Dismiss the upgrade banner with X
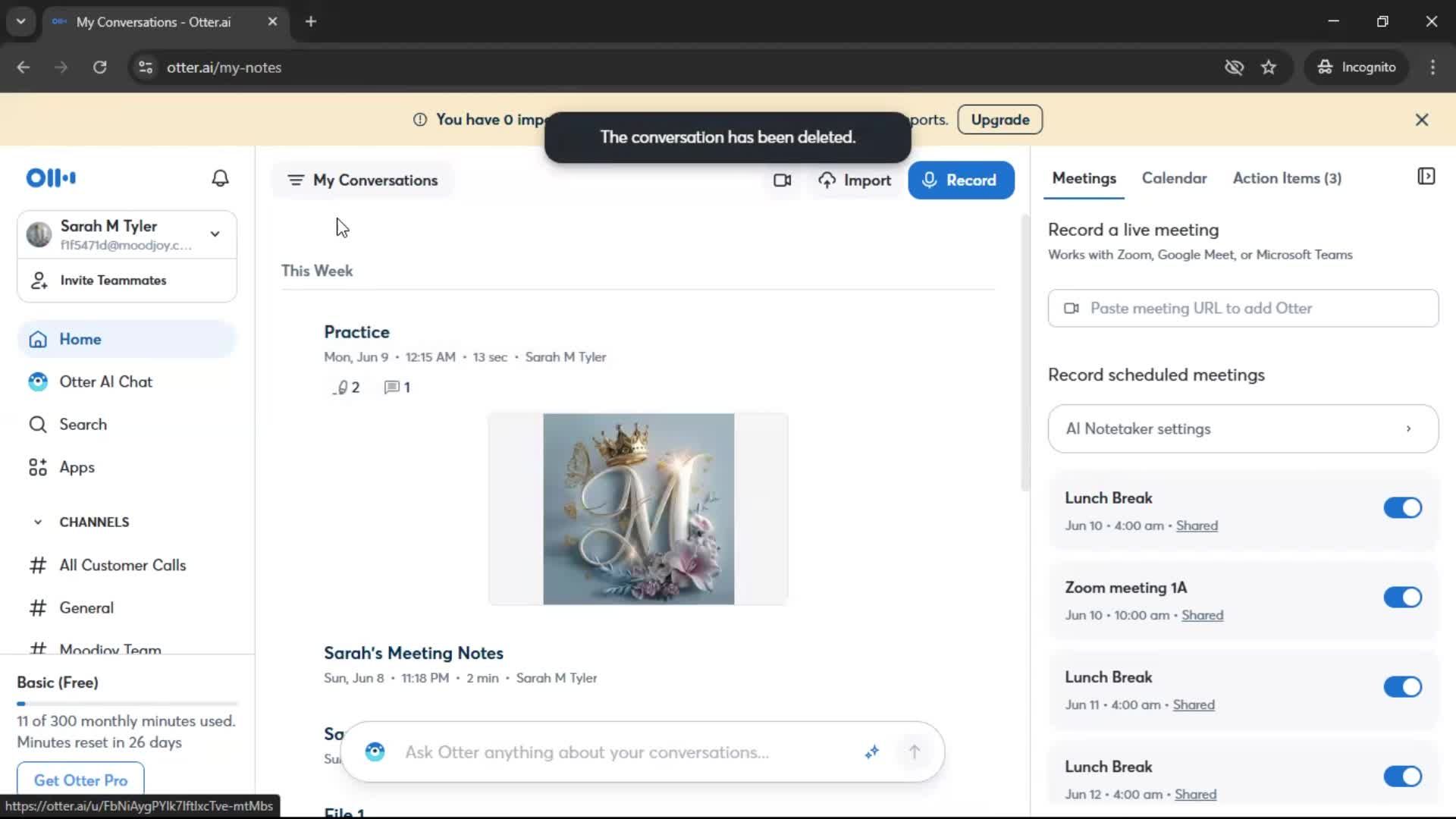Viewport: 1456px width, 819px height. pyautogui.click(x=1422, y=120)
